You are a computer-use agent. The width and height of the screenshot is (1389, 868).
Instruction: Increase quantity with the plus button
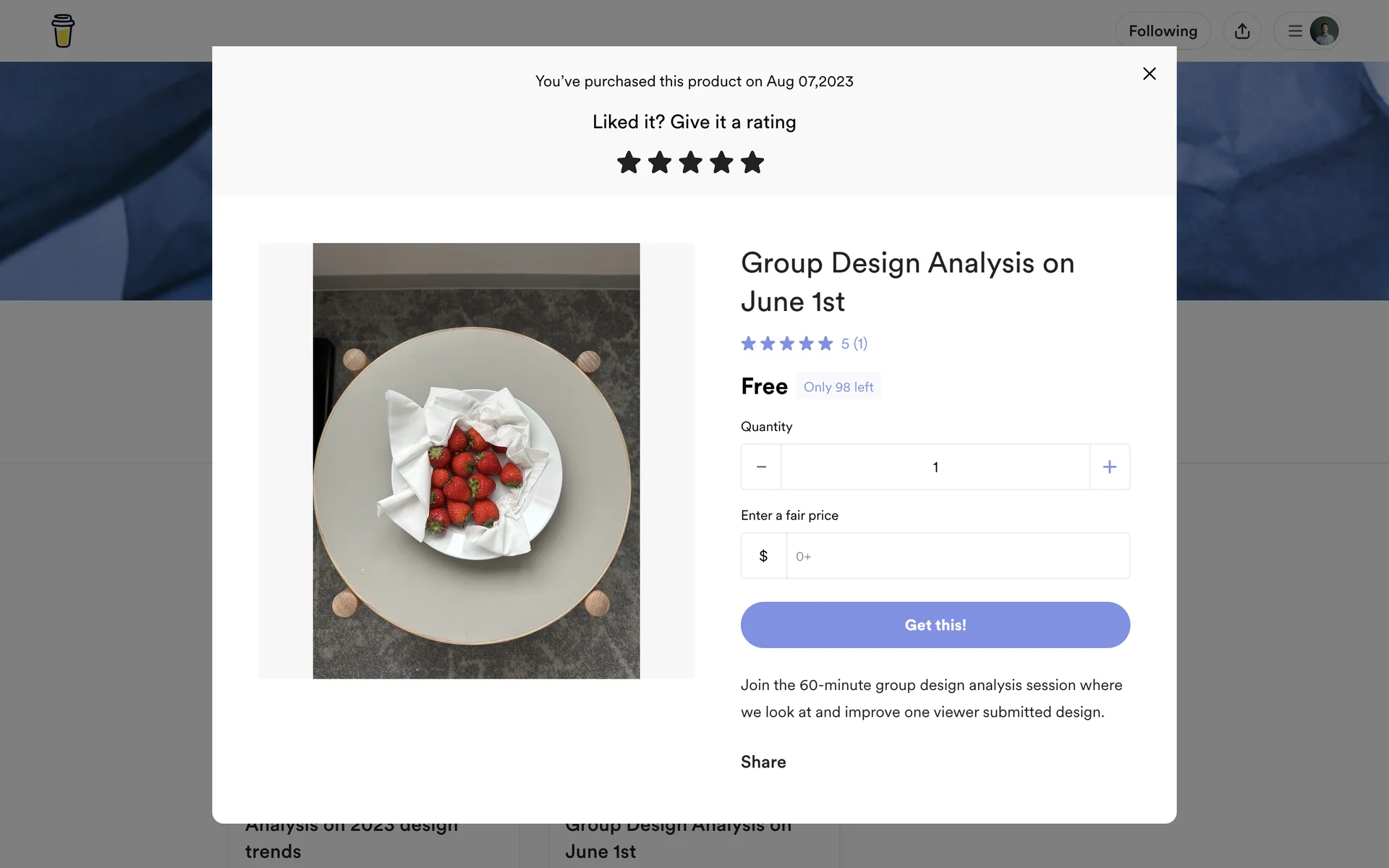click(1109, 467)
